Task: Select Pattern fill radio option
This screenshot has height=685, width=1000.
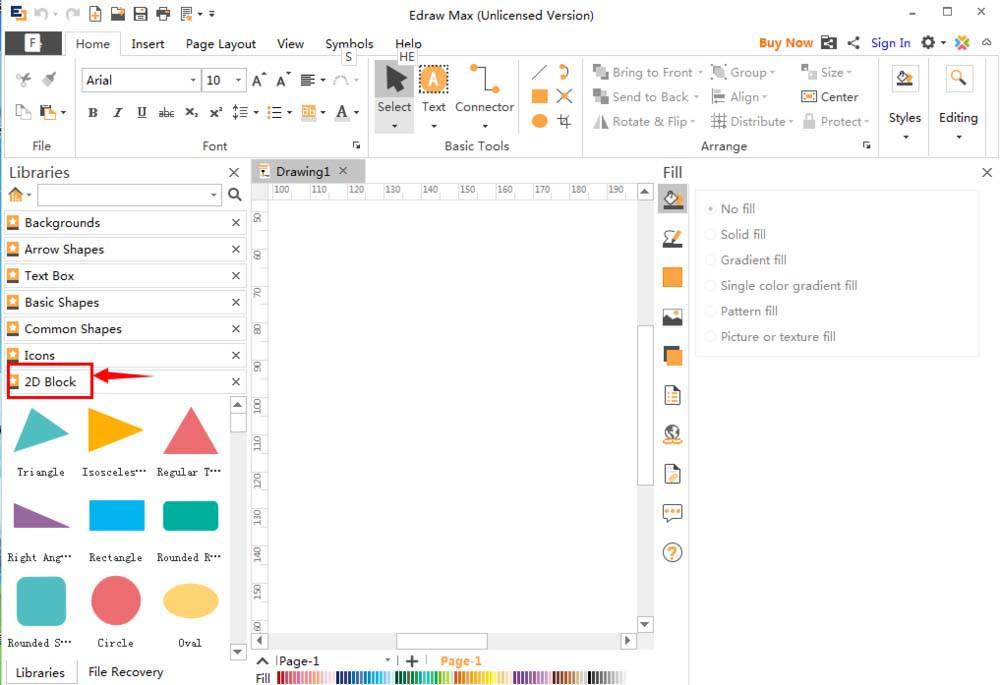Action: pyautogui.click(x=711, y=311)
